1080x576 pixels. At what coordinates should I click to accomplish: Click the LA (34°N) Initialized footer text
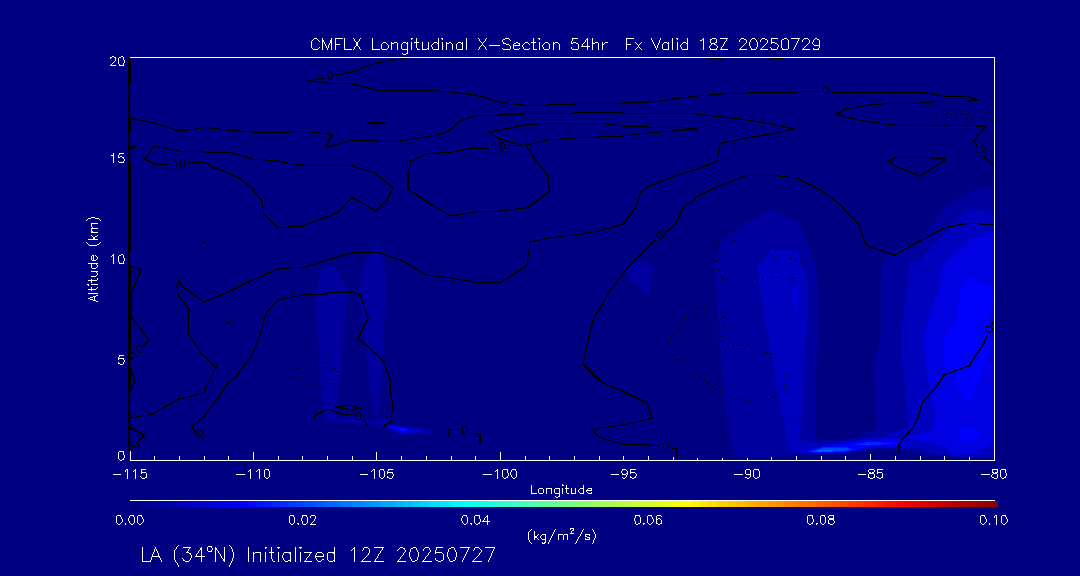point(318,555)
